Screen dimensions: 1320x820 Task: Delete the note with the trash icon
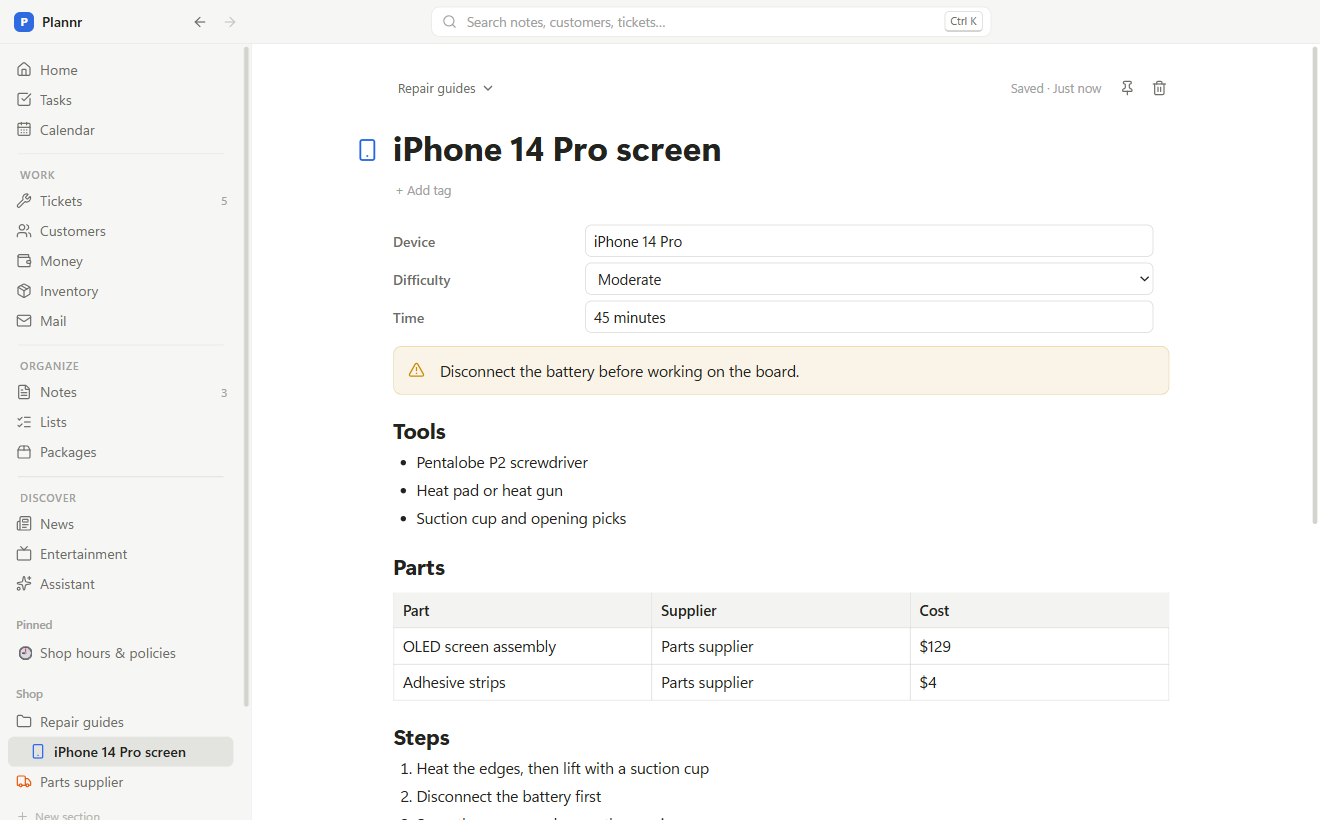pyautogui.click(x=1159, y=88)
